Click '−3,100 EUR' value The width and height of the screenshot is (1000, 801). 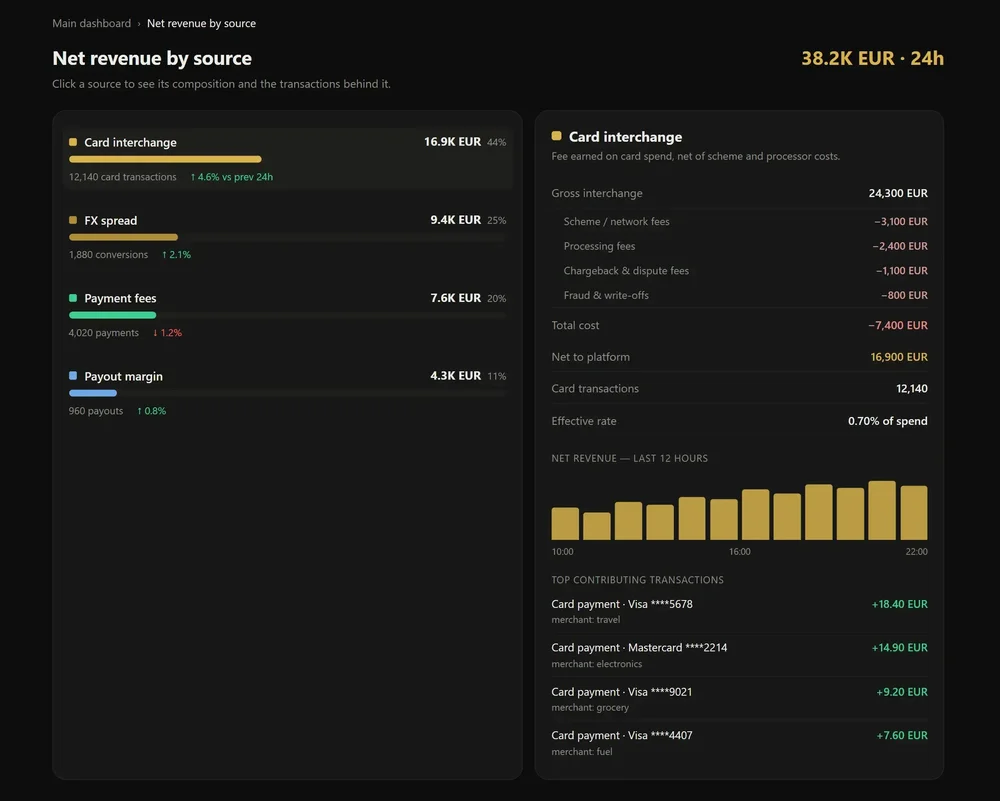click(901, 221)
